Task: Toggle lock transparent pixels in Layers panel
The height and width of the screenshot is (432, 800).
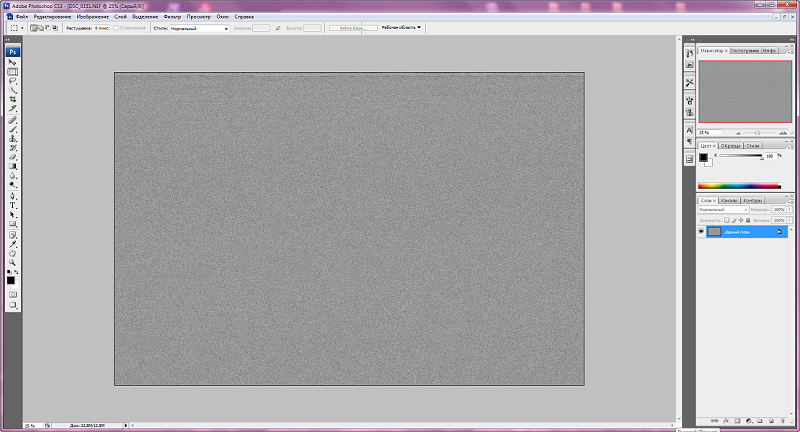Action: point(727,220)
